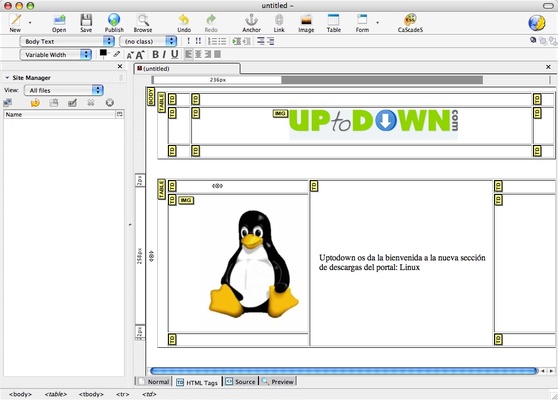
Task: Select <tr> in the status bar
Action: click(x=122, y=394)
